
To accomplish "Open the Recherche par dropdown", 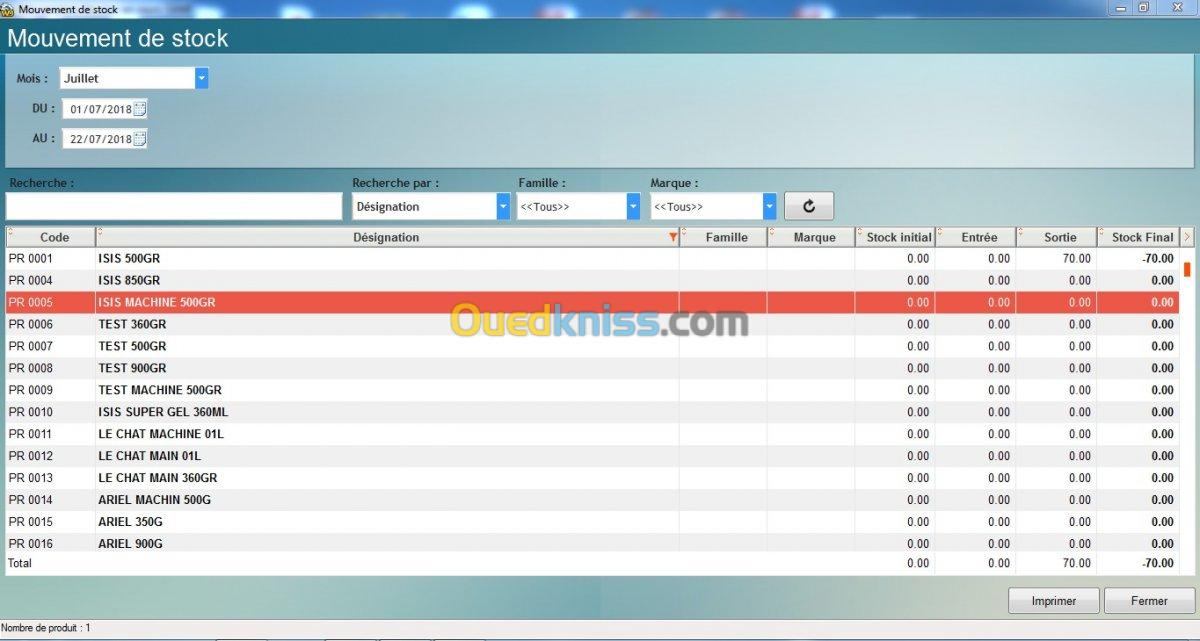I will [503, 206].
